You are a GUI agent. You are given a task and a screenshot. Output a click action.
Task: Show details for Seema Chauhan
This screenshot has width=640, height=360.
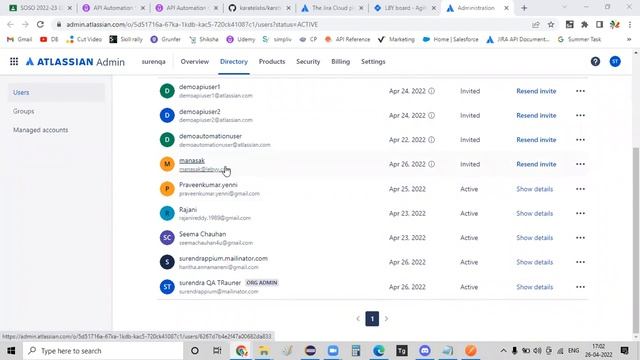click(535, 238)
